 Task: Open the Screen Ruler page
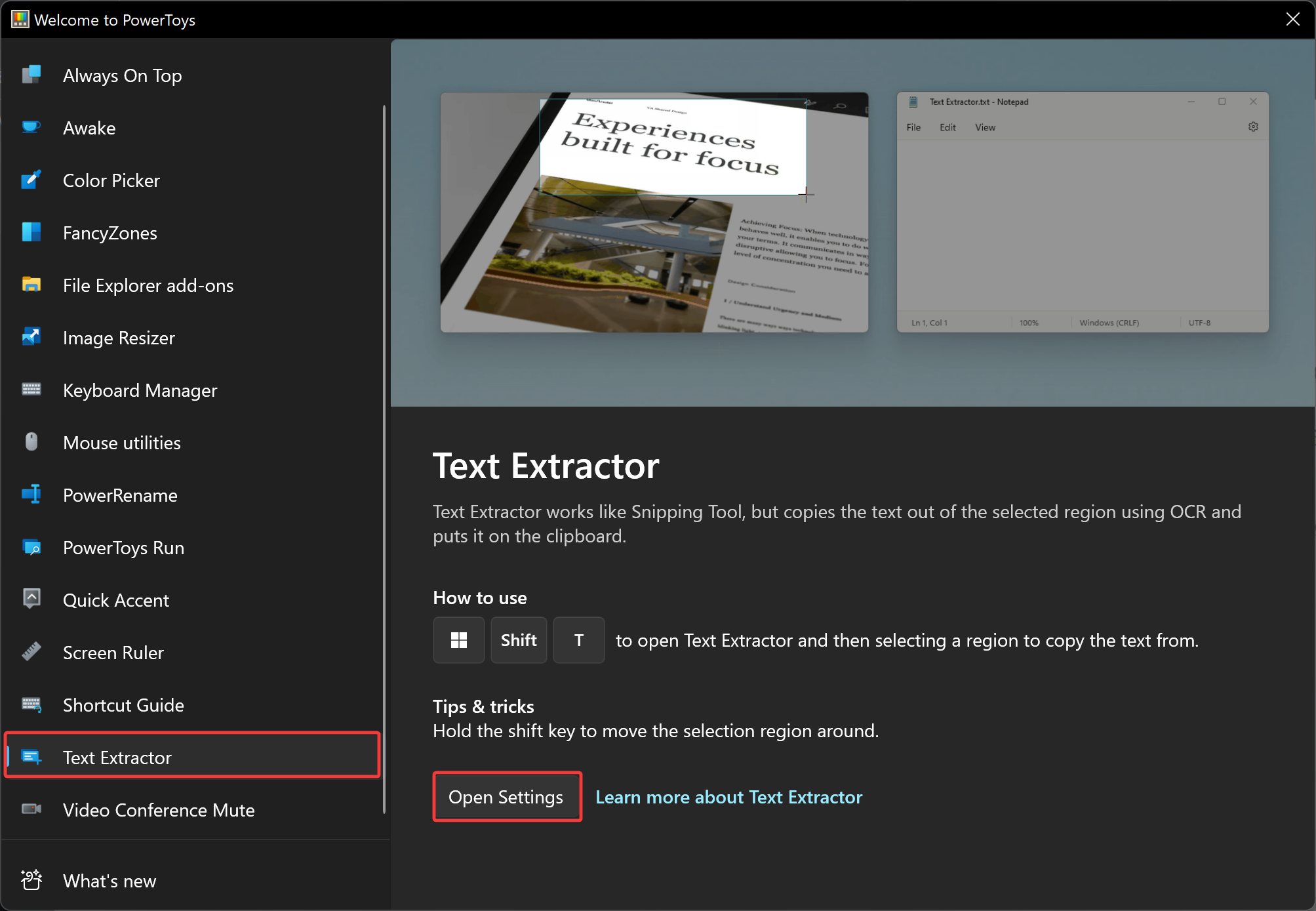click(191, 653)
